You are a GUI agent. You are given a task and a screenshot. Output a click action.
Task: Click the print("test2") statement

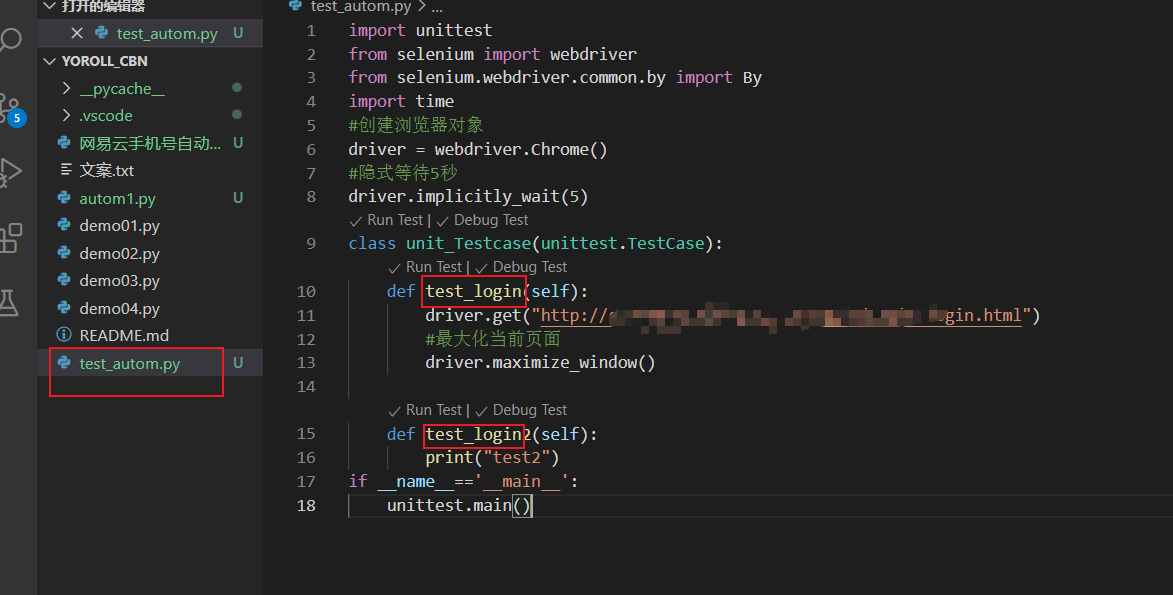(x=492, y=458)
